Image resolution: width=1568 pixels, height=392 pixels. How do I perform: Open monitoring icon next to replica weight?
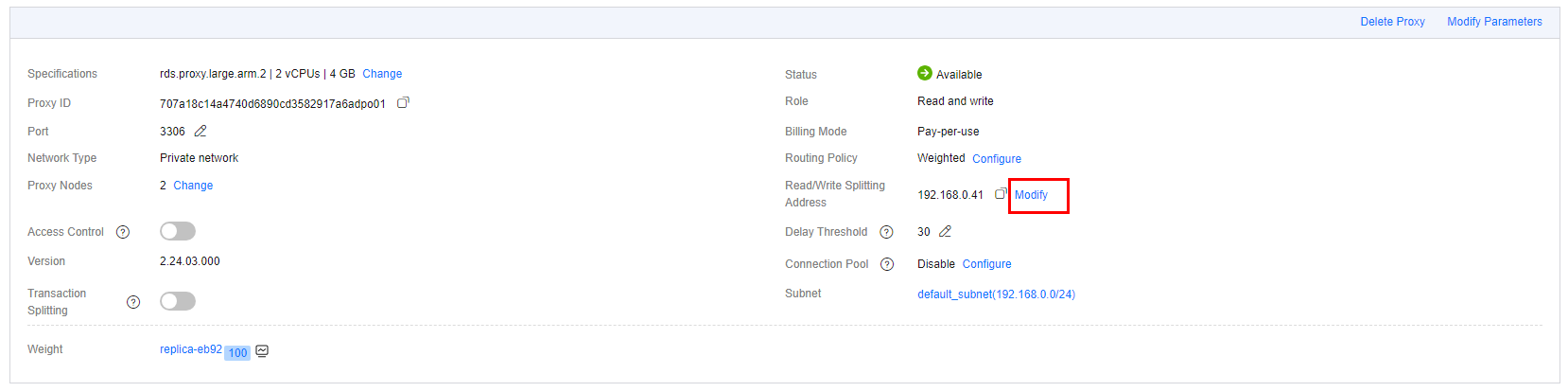pos(262,351)
